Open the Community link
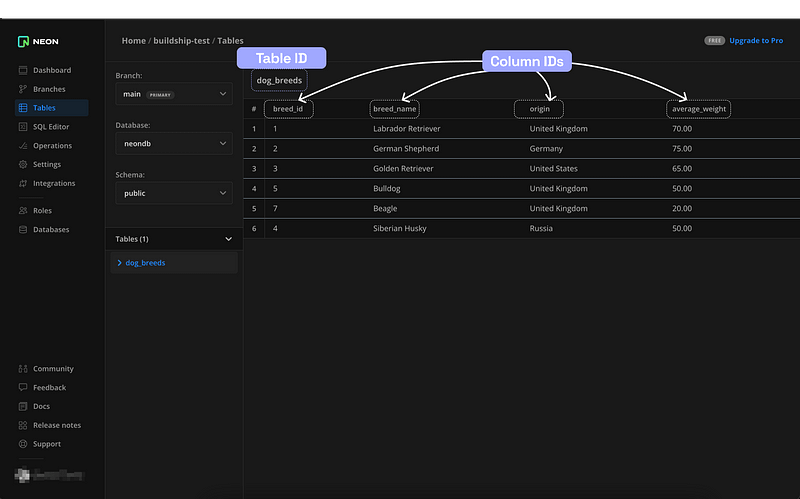The height and width of the screenshot is (499, 800). [53, 368]
